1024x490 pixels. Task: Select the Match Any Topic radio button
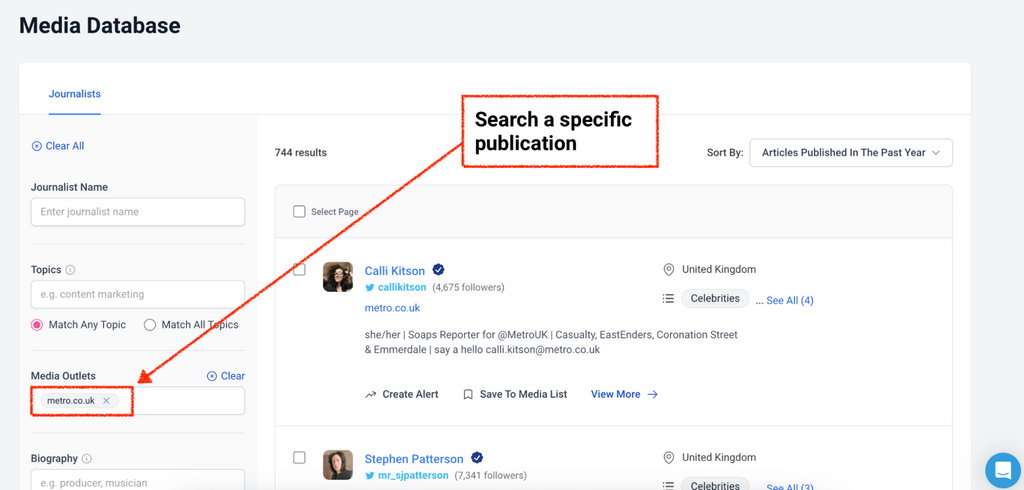tap(38, 325)
